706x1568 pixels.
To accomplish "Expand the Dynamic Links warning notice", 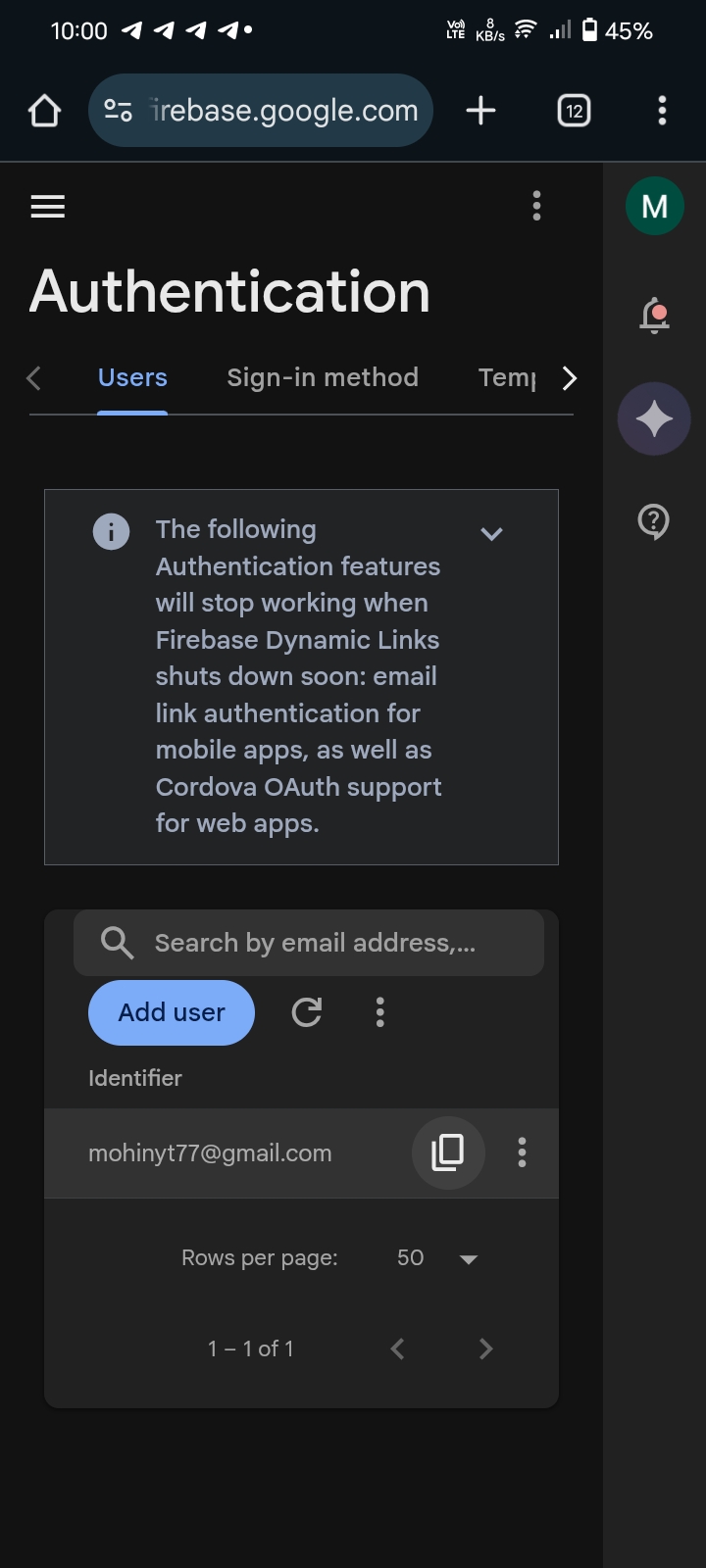I will coord(491,533).
